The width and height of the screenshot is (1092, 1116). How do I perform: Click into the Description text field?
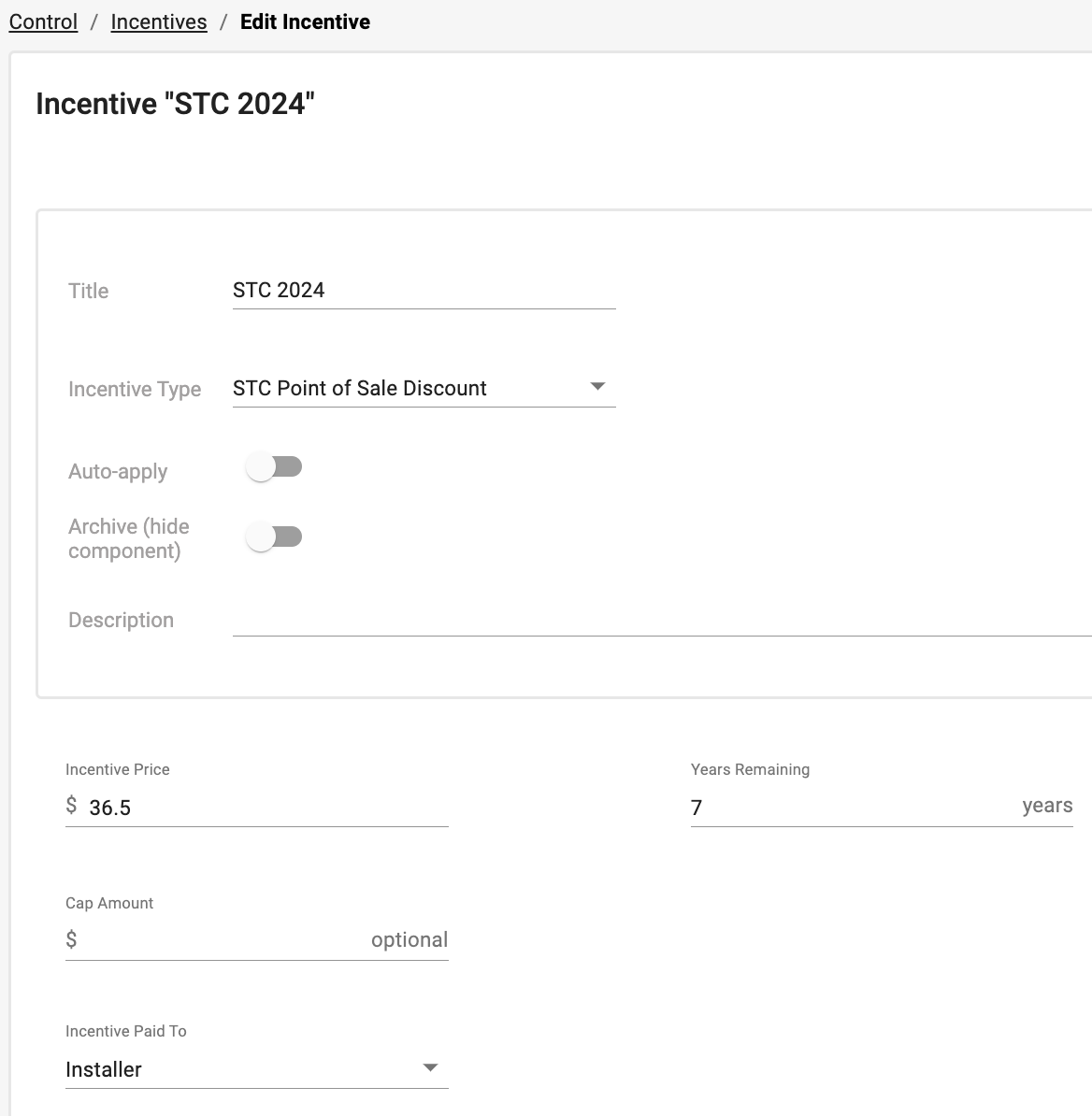(662, 620)
